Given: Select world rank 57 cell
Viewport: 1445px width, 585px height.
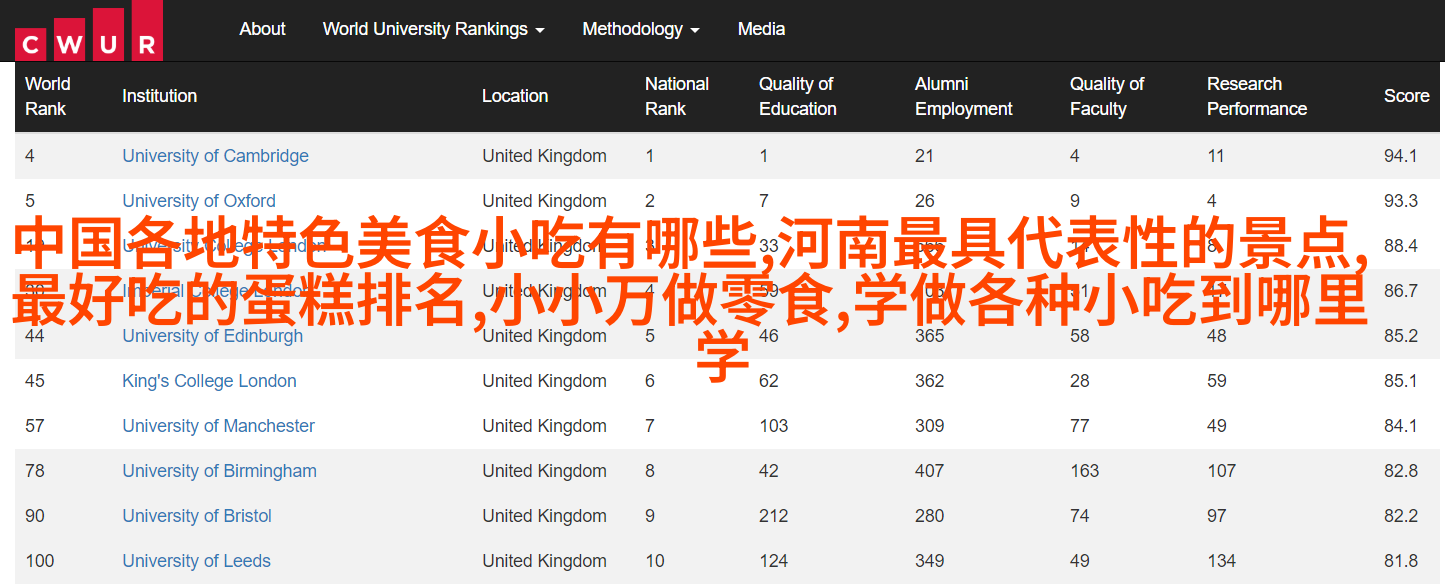Looking at the screenshot, I should tap(35, 426).
